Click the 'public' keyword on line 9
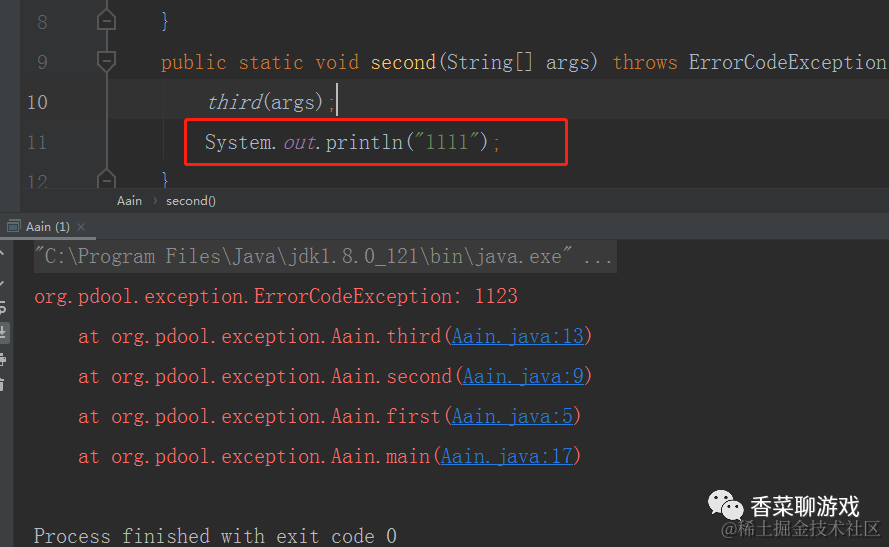The image size is (889, 547). (x=193, y=62)
